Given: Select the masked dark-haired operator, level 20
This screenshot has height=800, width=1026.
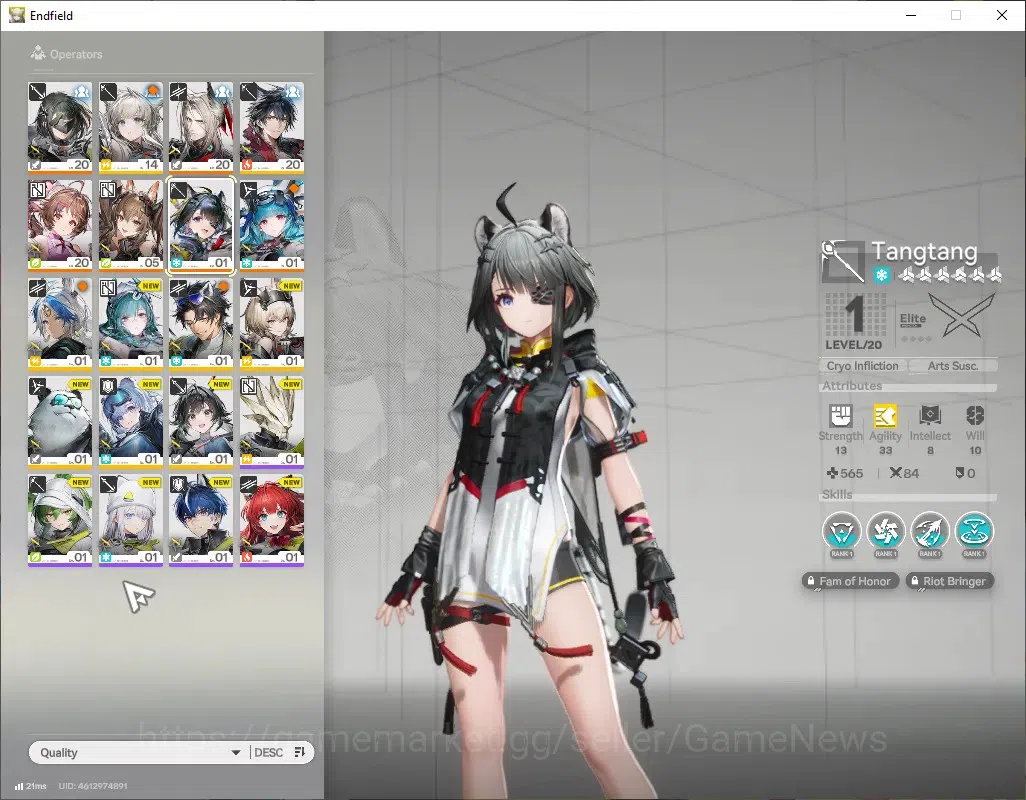Looking at the screenshot, I should point(60,128).
